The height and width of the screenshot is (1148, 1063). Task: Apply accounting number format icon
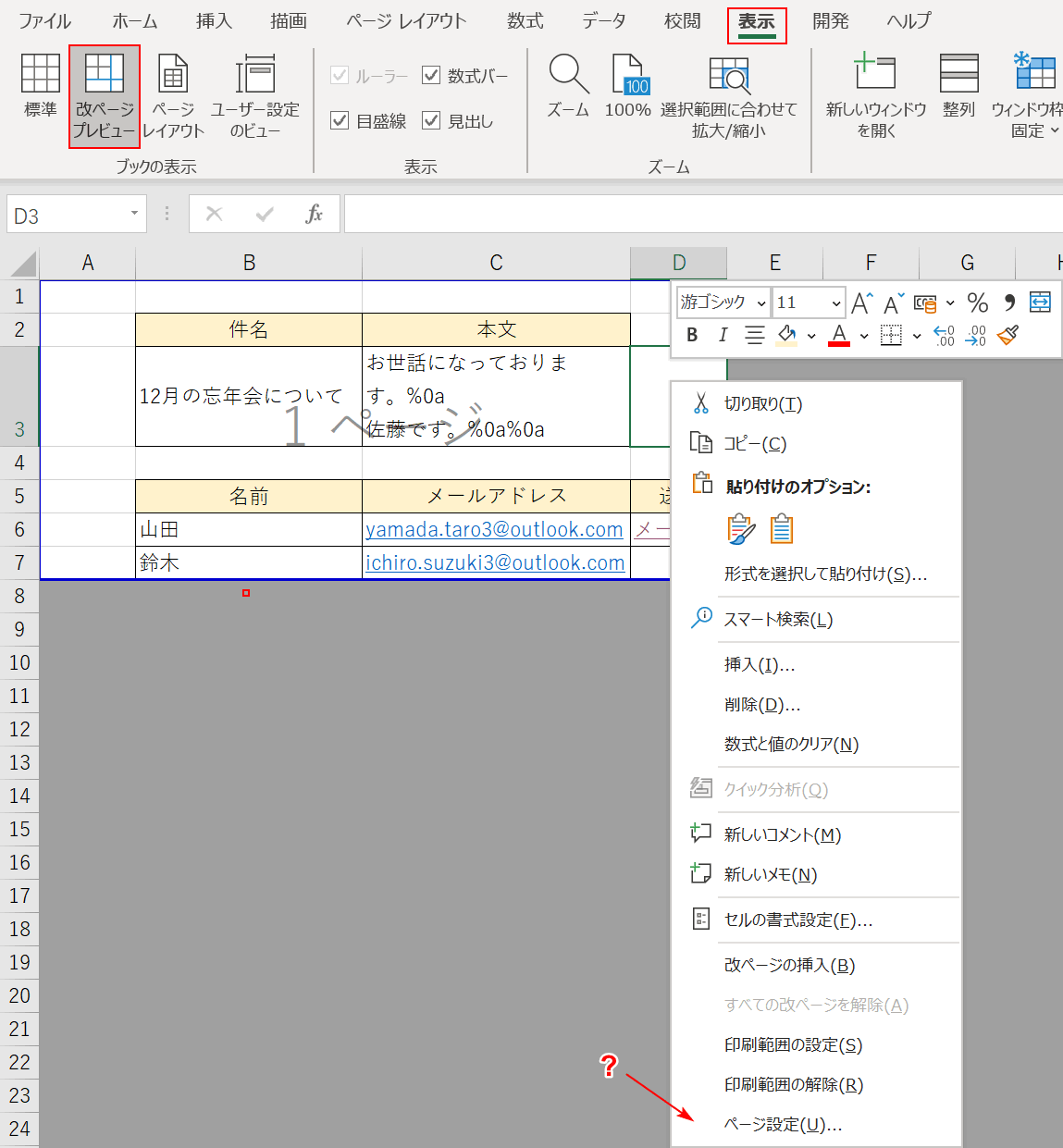pyautogui.click(x=925, y=302)
